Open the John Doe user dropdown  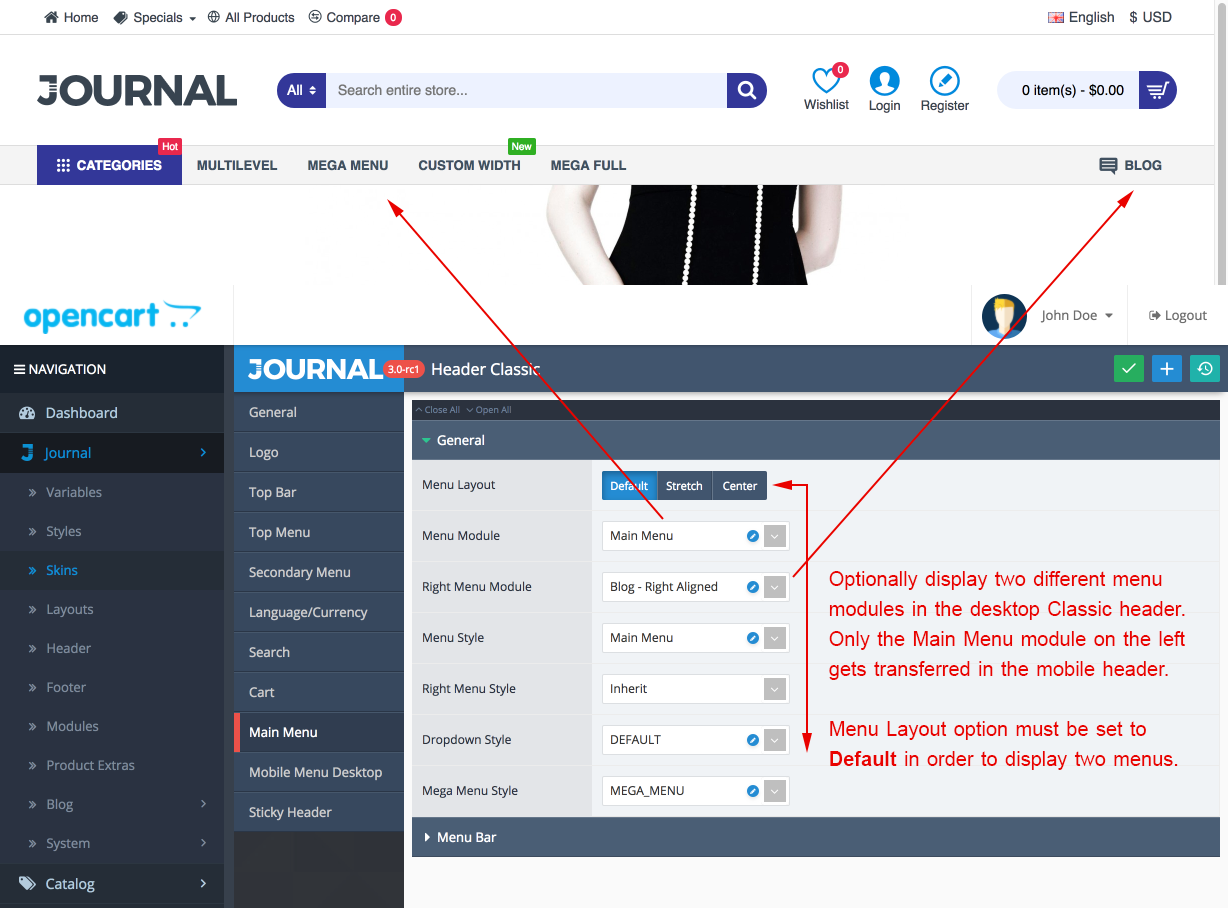(x=1077, y=315)
